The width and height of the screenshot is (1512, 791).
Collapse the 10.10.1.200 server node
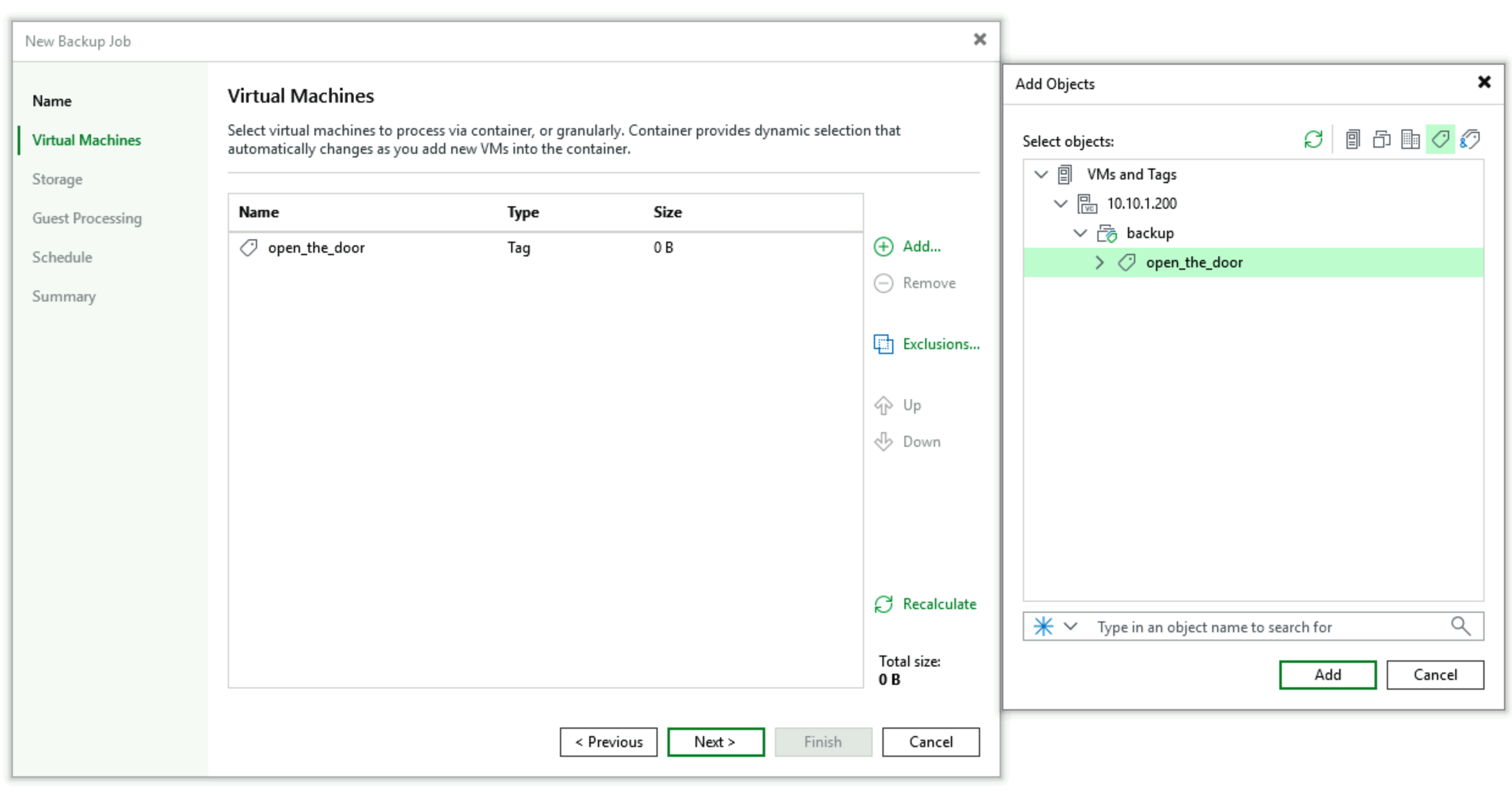(1060, 204)
